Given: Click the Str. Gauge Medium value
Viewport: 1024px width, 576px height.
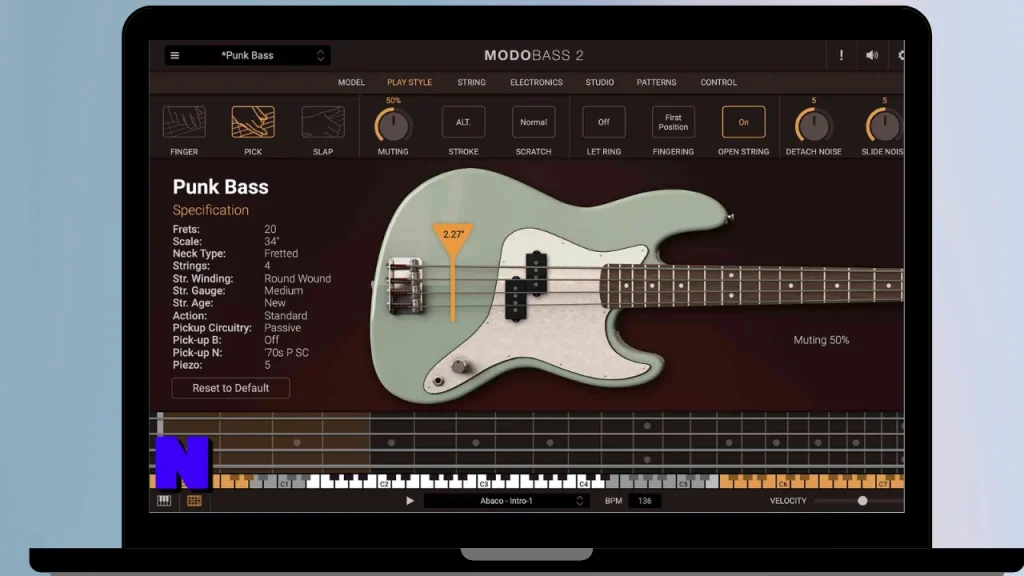Looking at the screenshot, I should 283,291.
